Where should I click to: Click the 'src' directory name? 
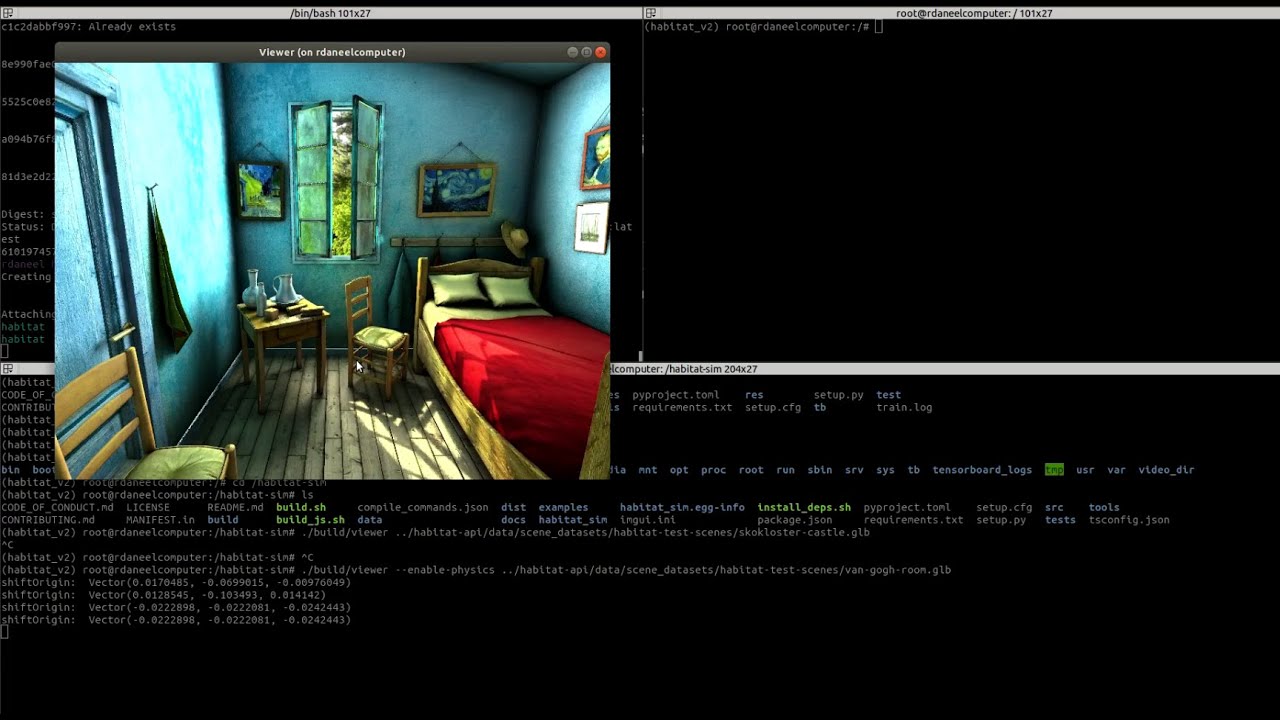tap(1054, 508)
